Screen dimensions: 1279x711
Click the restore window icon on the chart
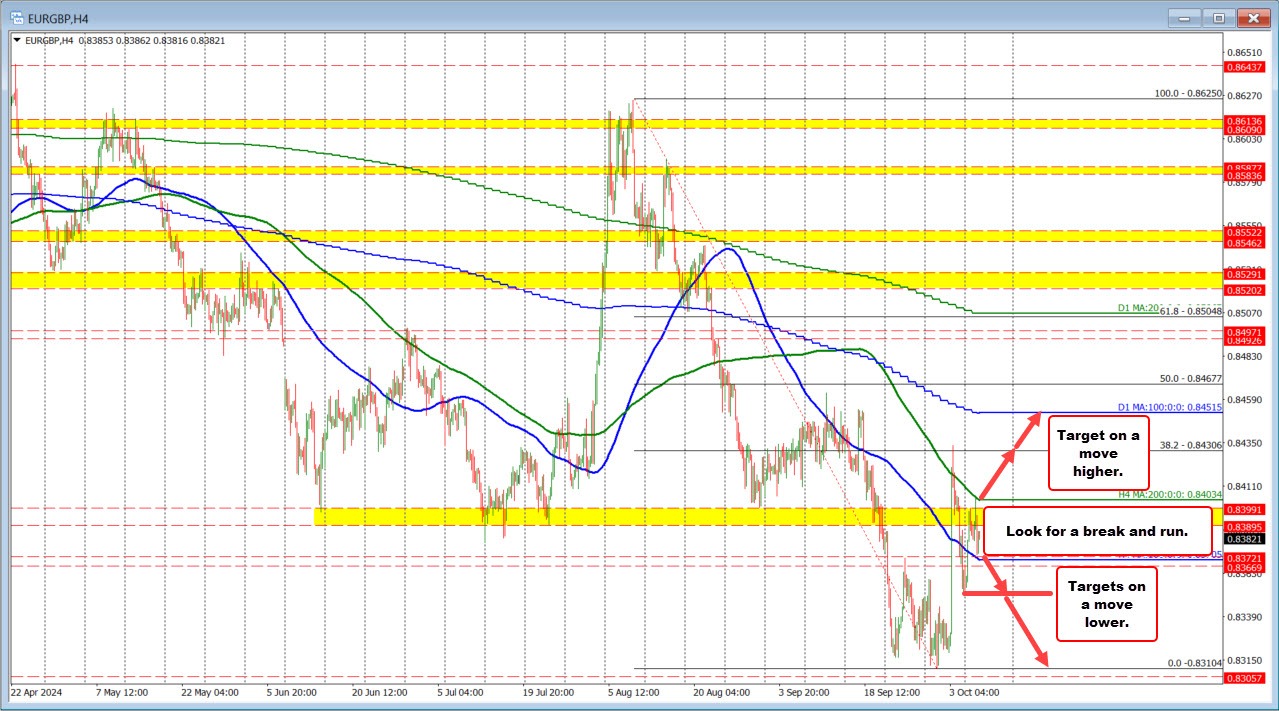[x=1217, y=17]
